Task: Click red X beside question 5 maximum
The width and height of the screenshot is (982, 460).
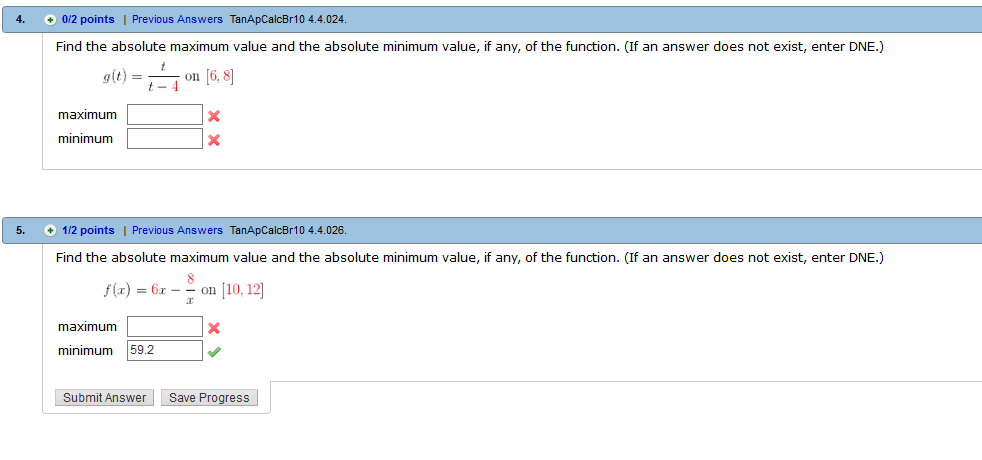Action: click(214, 328)
